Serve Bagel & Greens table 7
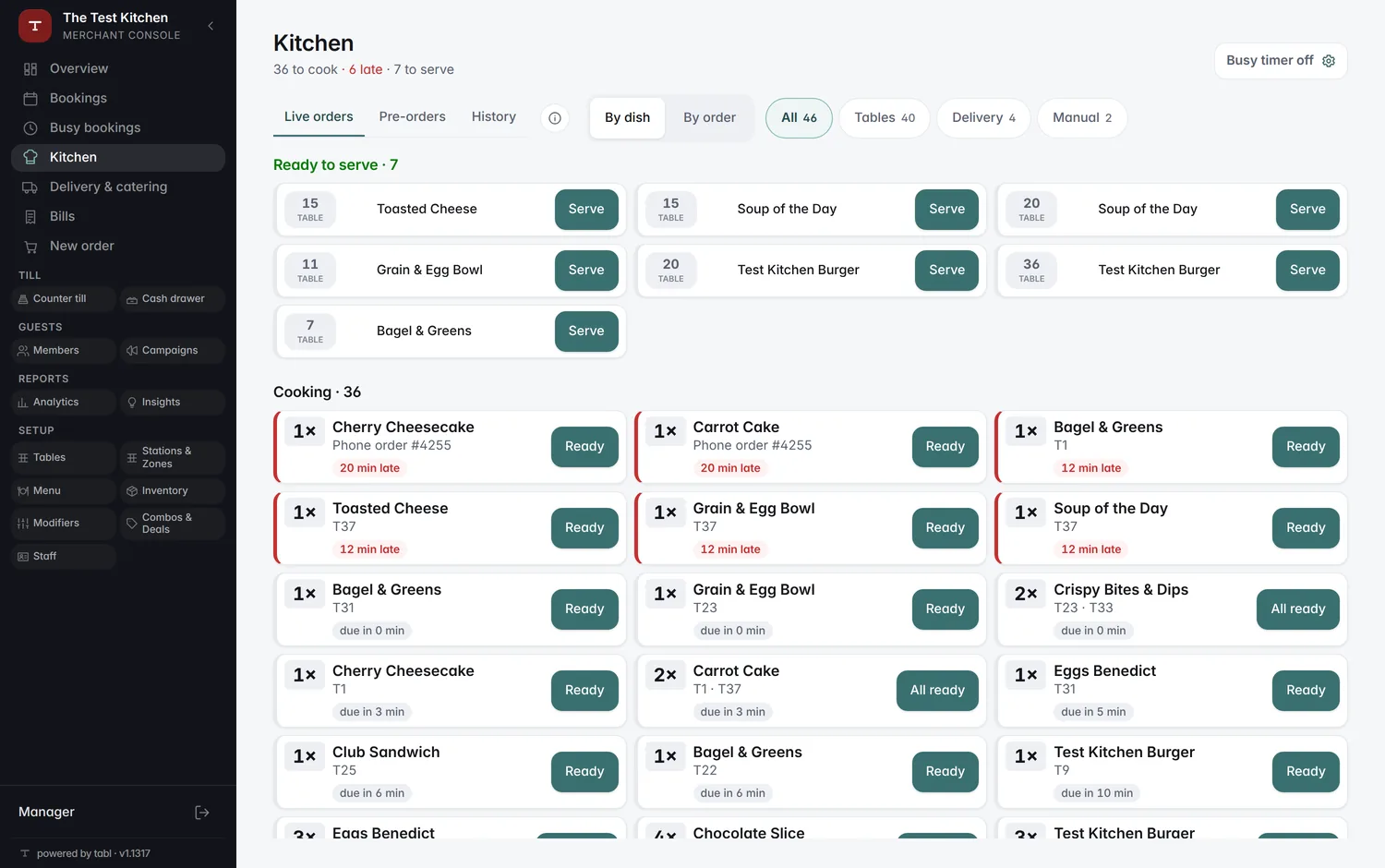 586,332
